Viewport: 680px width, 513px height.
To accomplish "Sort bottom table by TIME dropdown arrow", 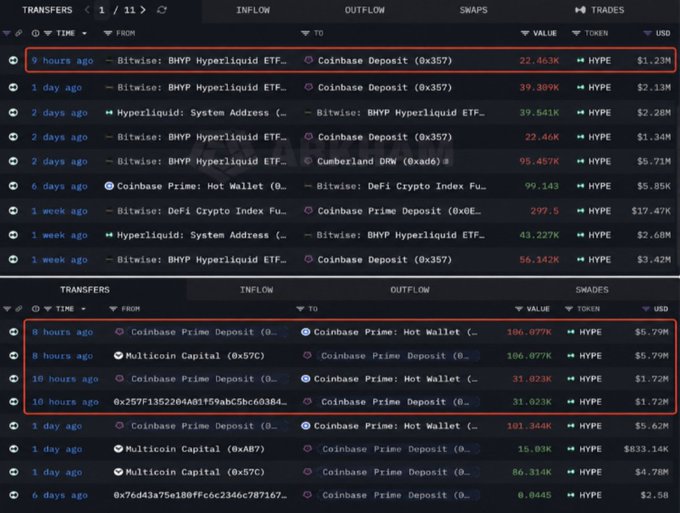I will (83, 309).
